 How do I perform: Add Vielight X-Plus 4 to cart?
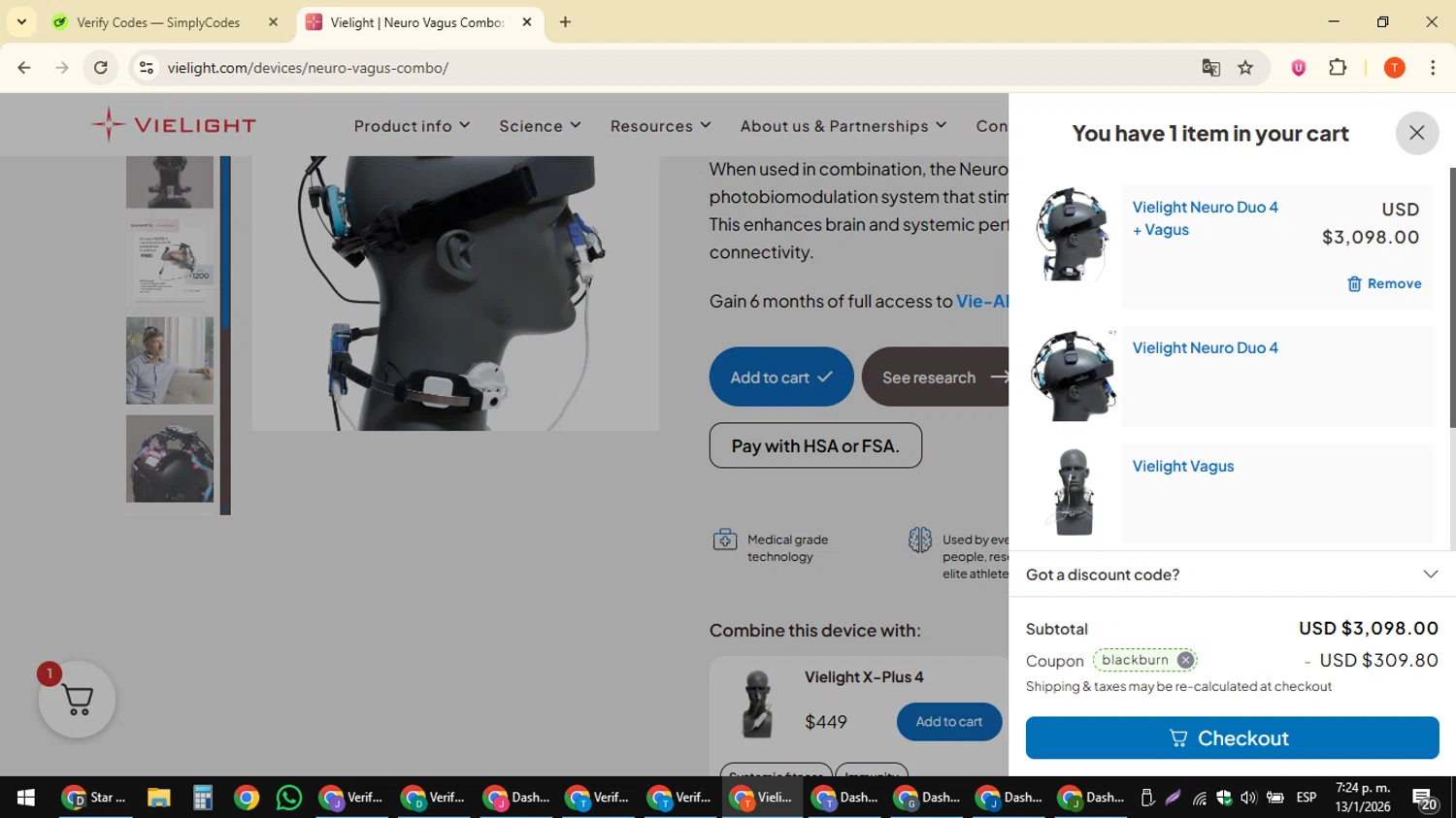click(x=948, y=722)
